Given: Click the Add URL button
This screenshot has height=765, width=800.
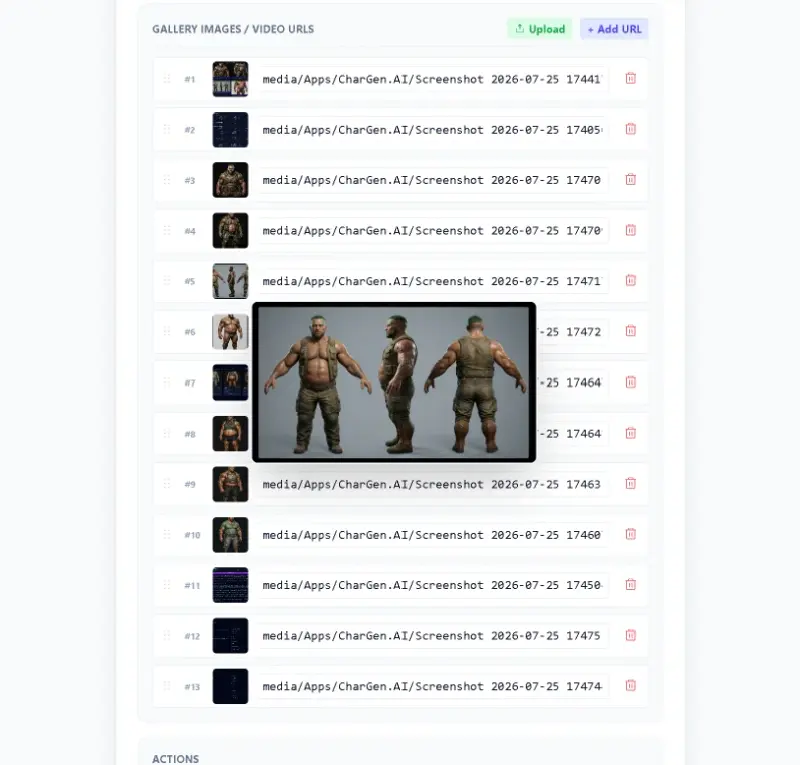Looking at the screenshot, I should pos(614,29).
